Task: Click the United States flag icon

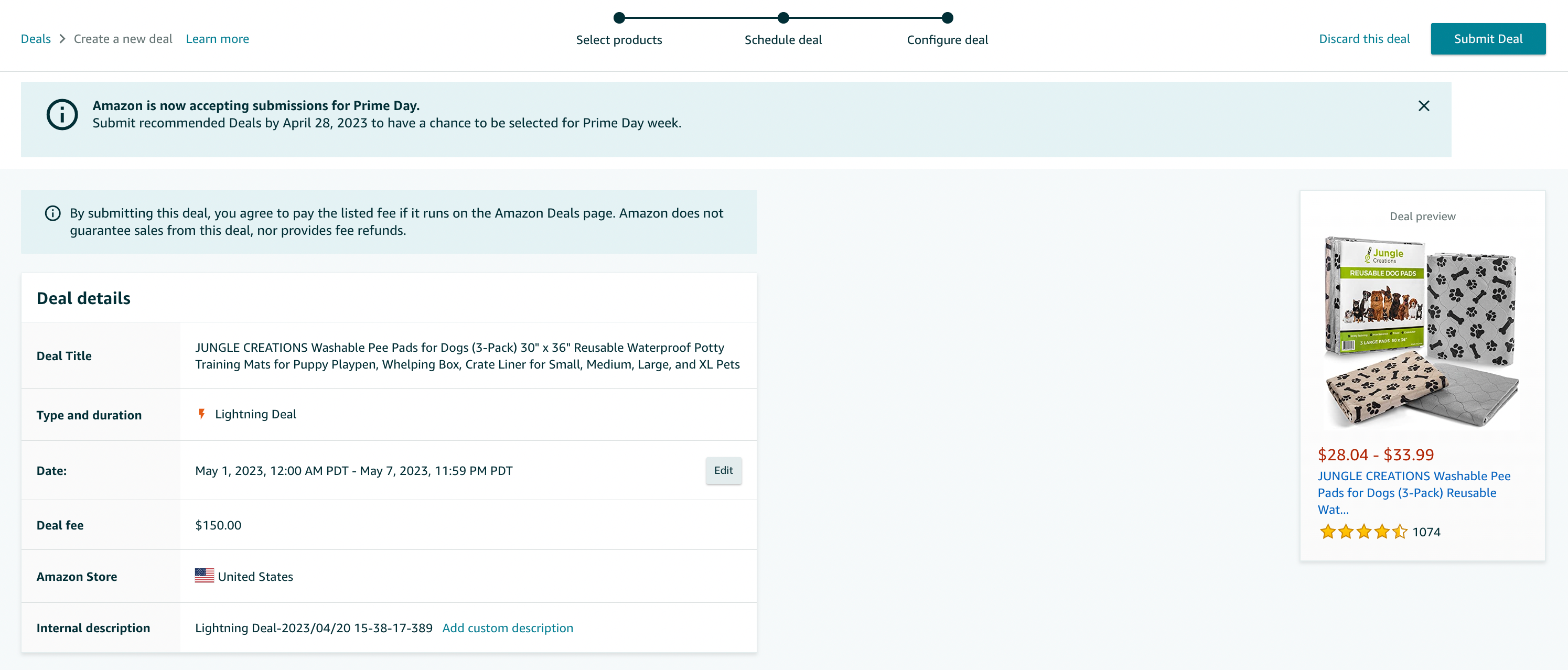Action: (x=202, y=576)
